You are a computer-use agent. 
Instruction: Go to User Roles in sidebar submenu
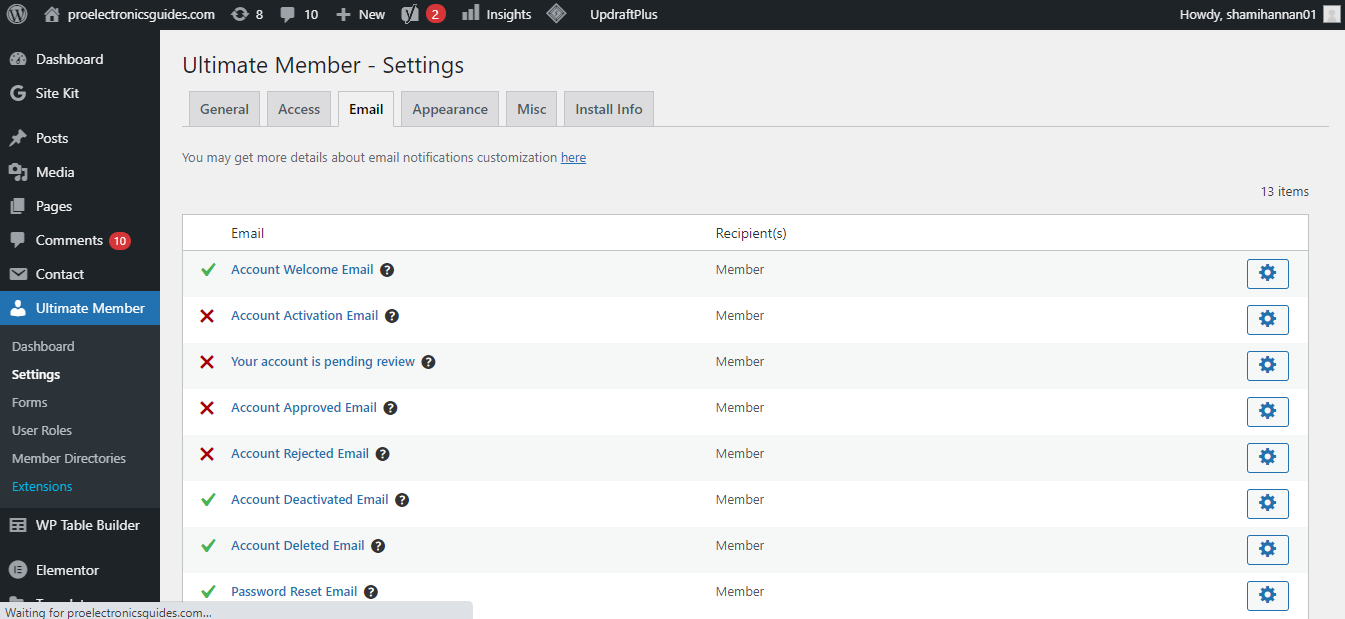pos(42,430)
